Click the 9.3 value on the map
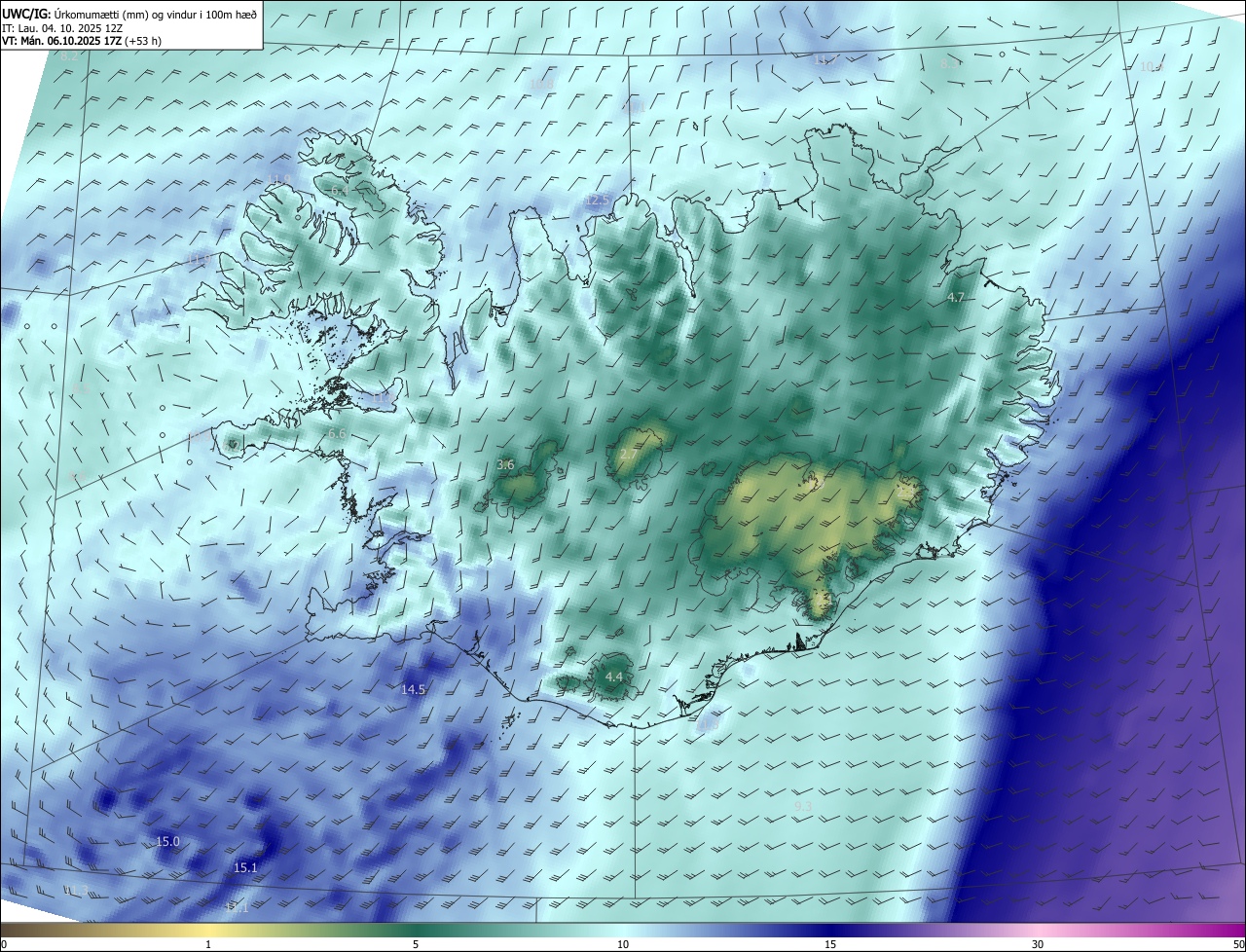This screenshot has height=952, width=1246. pos(803,807)
